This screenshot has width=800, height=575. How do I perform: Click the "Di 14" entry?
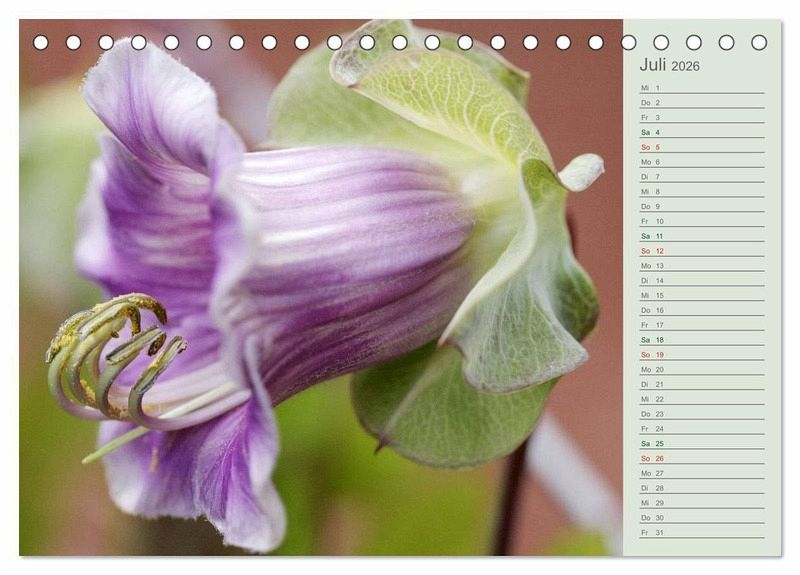click(702, 280)
